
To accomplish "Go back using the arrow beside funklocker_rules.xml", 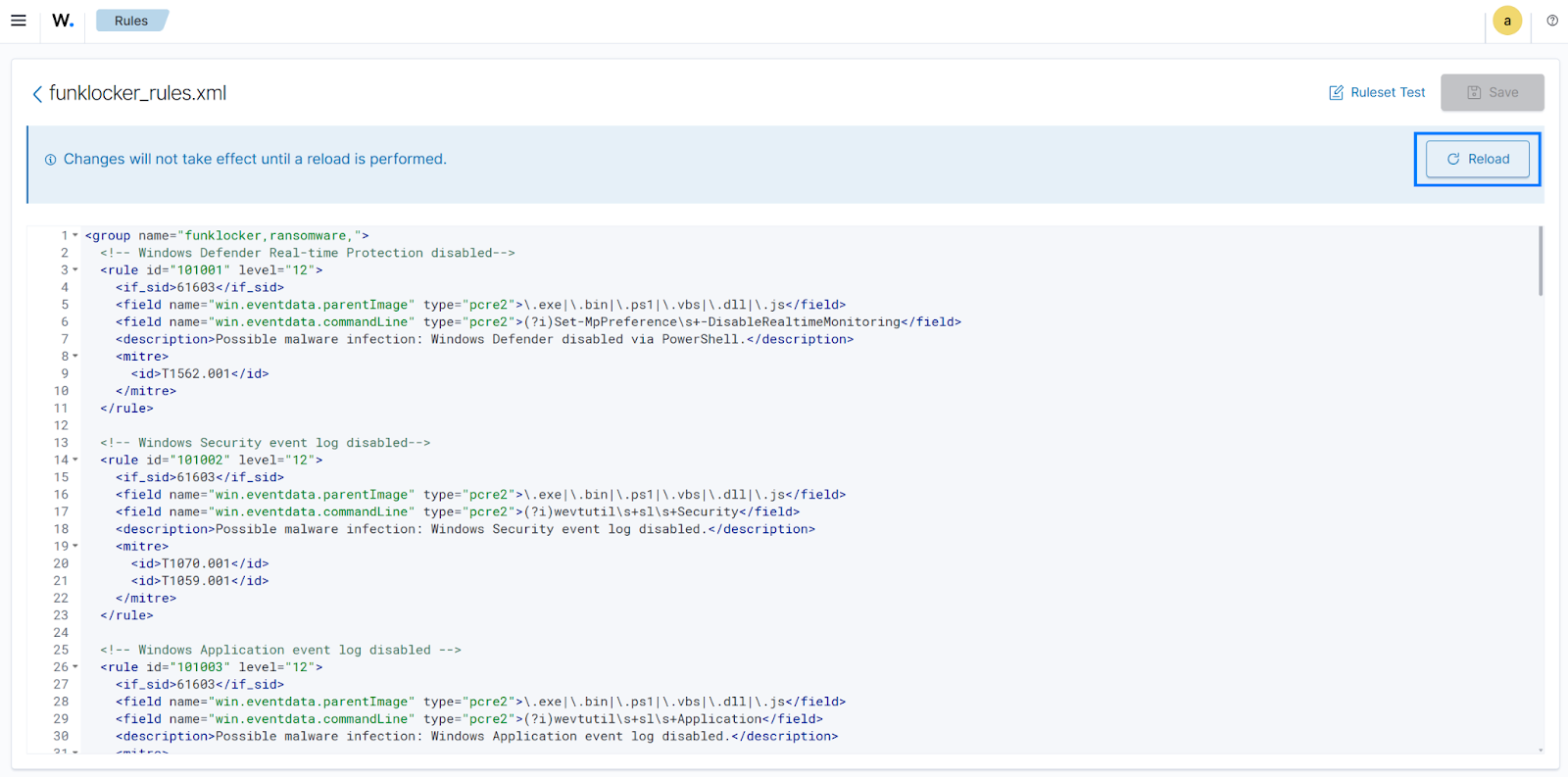I will click(x=37, y=94).
